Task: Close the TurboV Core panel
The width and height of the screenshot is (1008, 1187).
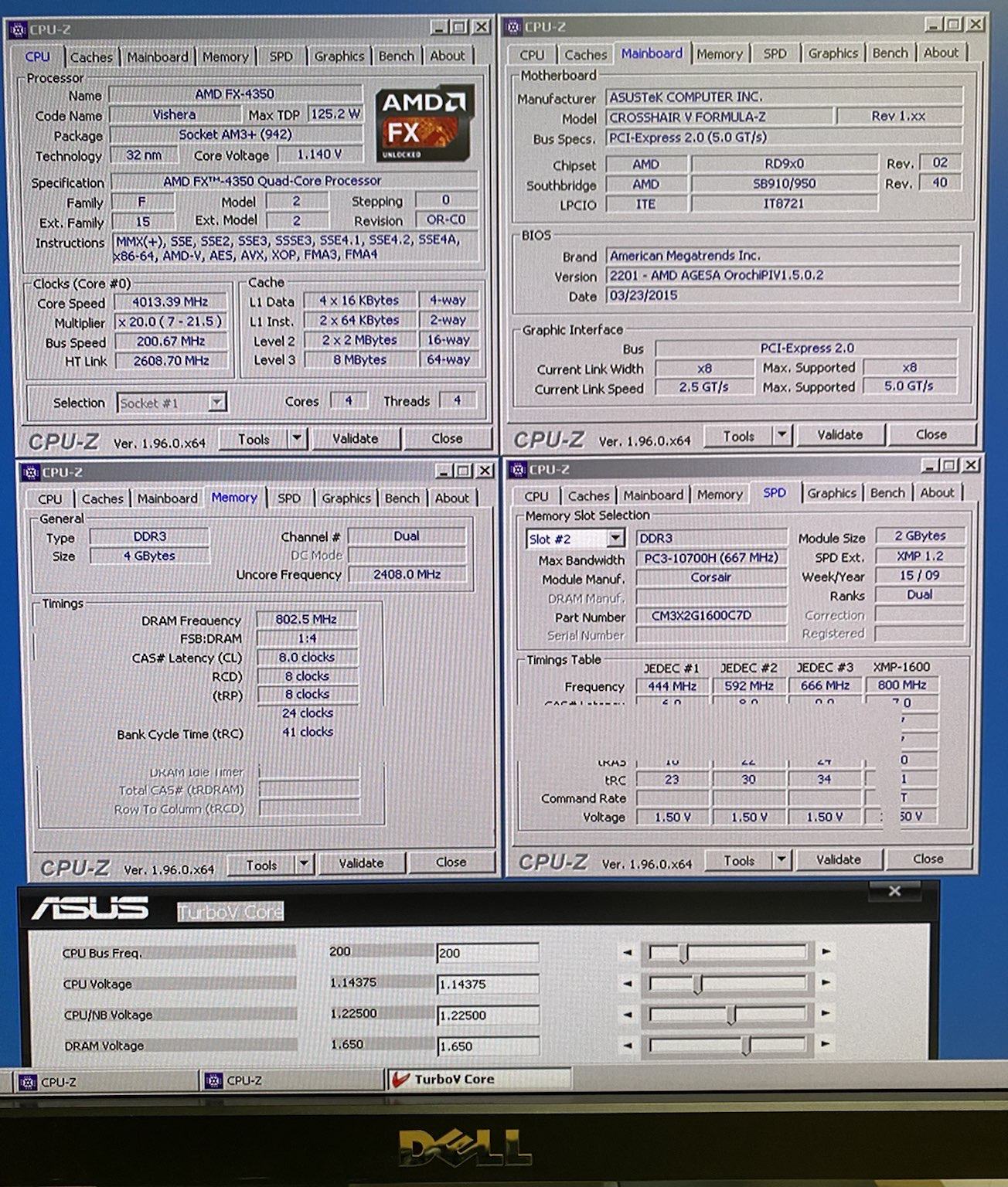Action: click(895, 891)
